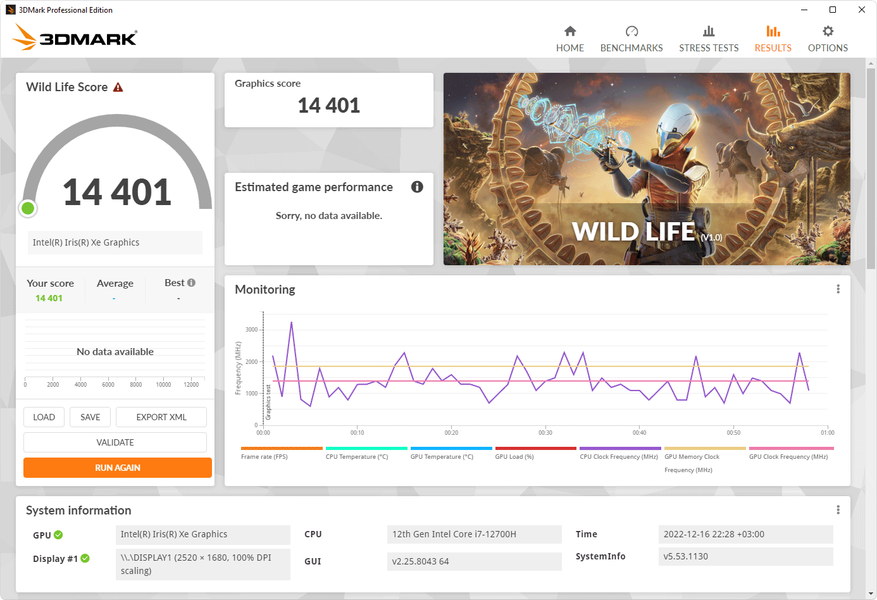Open the Benchmarks tab
This screenshot has height=600, width=877.
(631, 39)
